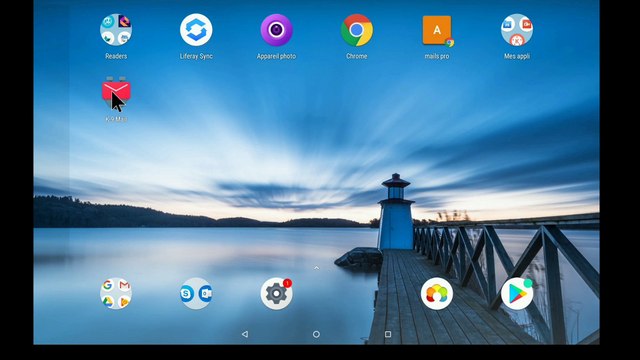This screenshot has height=360, width=640.
Task: Open the Google apps folder in dock
Action: (116, 293)
